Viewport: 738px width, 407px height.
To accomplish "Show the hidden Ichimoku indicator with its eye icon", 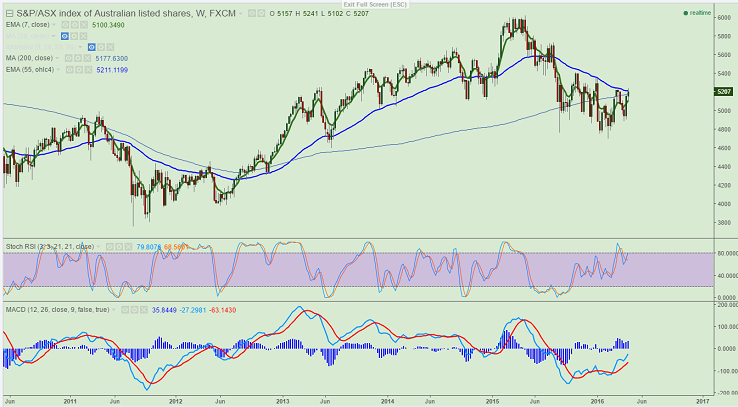I will click(x=91, y=47).
